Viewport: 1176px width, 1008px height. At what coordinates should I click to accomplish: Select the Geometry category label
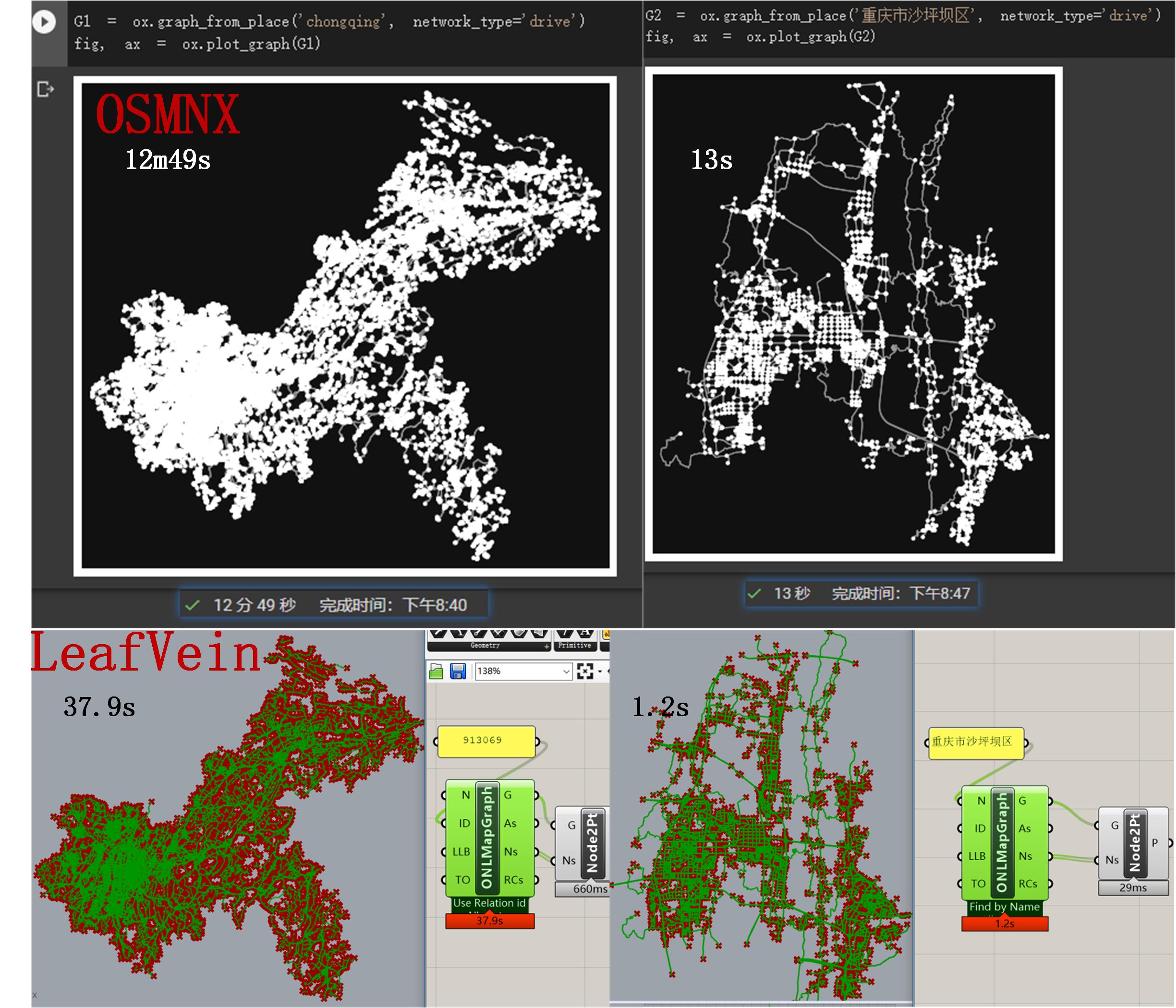click(485, 646)
